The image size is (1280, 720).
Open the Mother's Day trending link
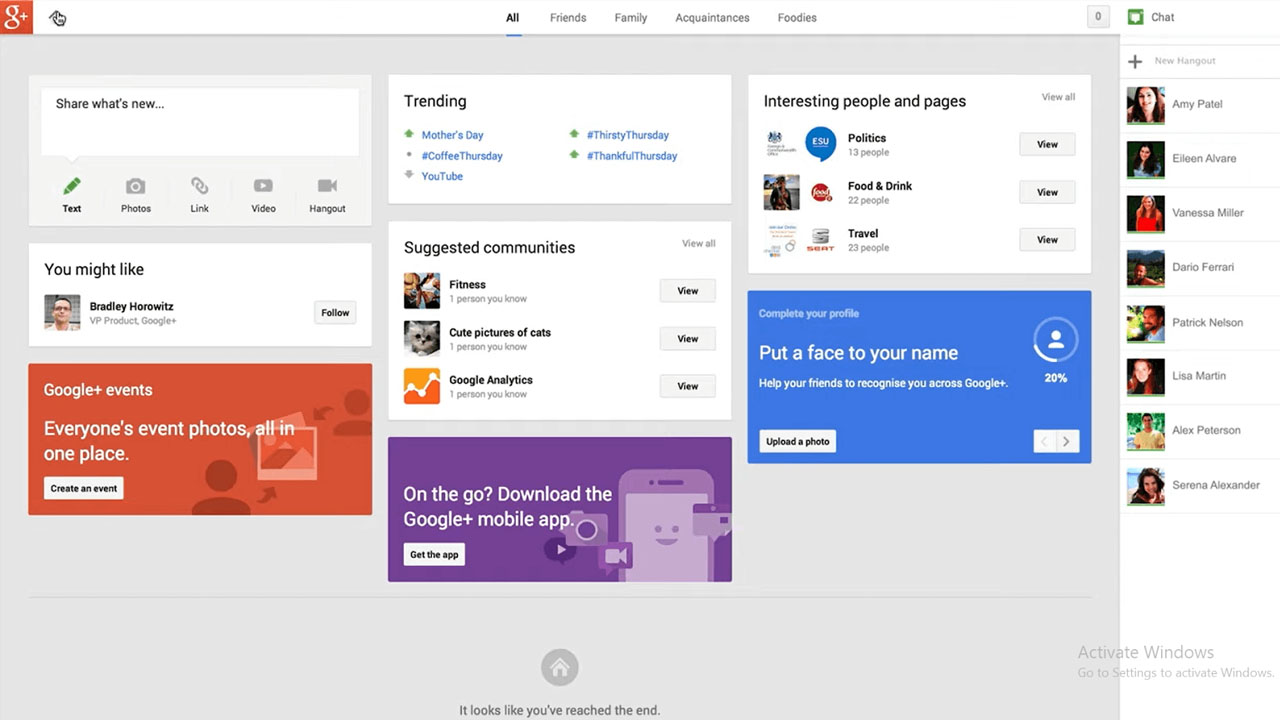452,135
